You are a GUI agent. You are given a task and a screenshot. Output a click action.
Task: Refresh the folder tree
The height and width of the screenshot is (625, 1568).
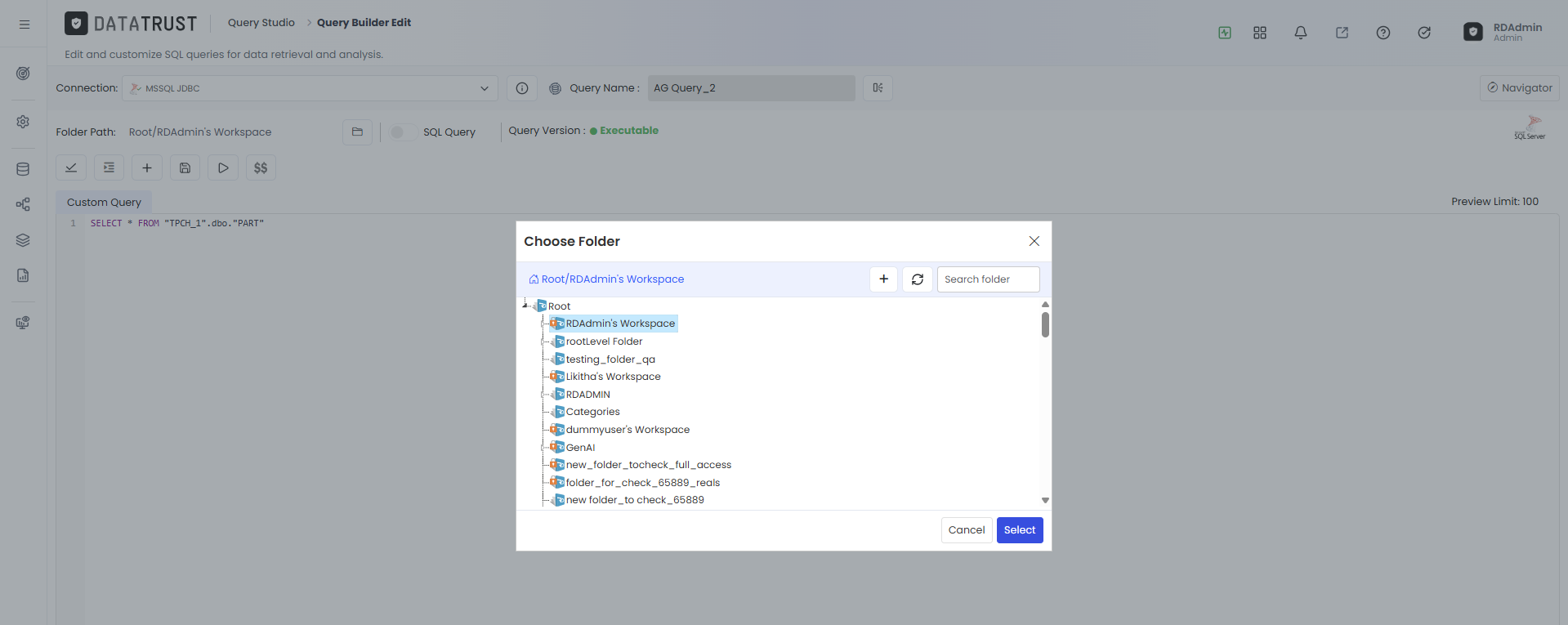pos(918,279)
